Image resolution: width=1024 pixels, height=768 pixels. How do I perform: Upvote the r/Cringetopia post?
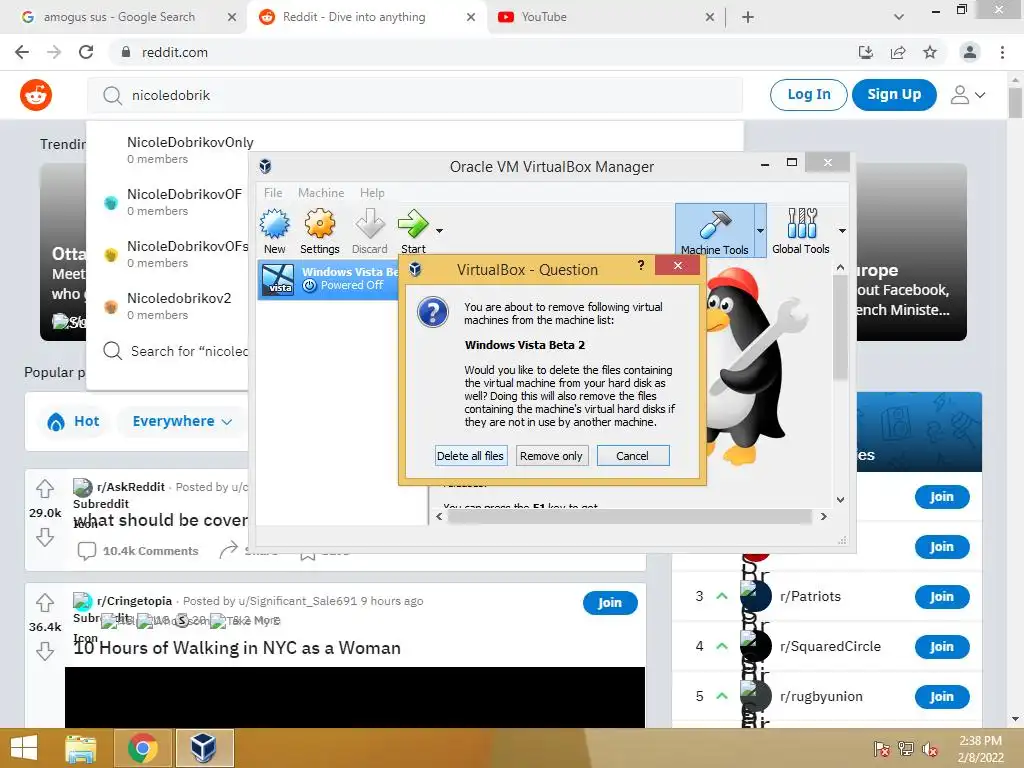point(45,601)
